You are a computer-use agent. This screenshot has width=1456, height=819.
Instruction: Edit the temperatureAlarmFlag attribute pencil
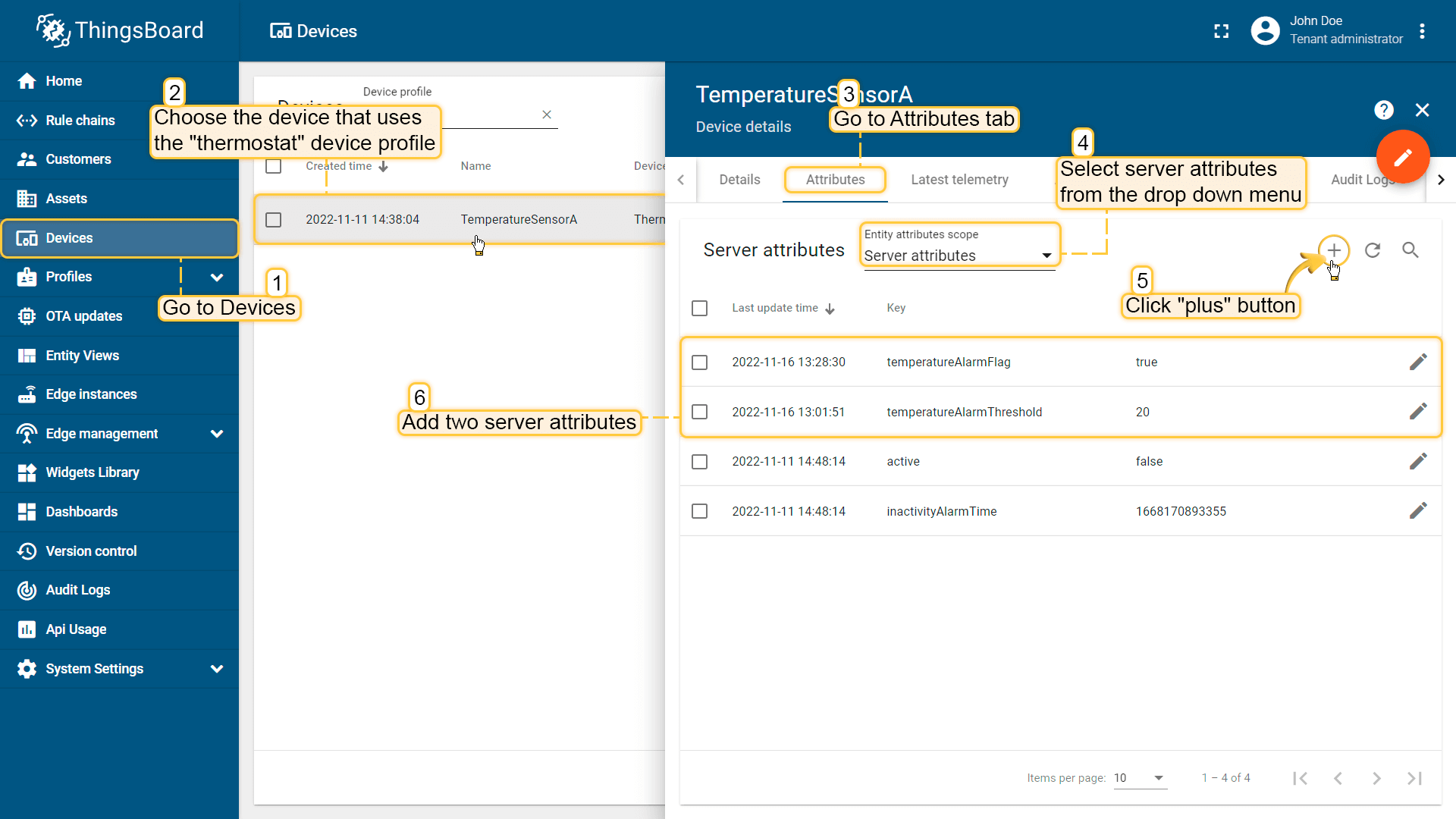[1418, 362]
